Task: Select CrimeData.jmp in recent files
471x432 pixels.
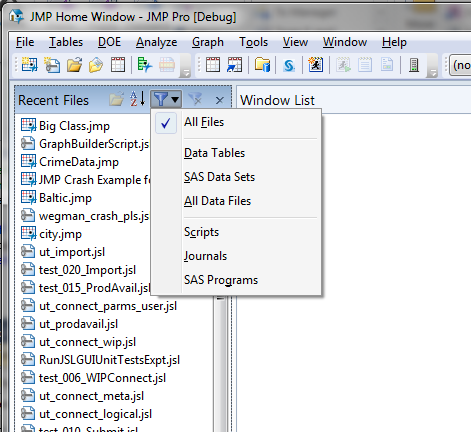Action: point(70,162)
